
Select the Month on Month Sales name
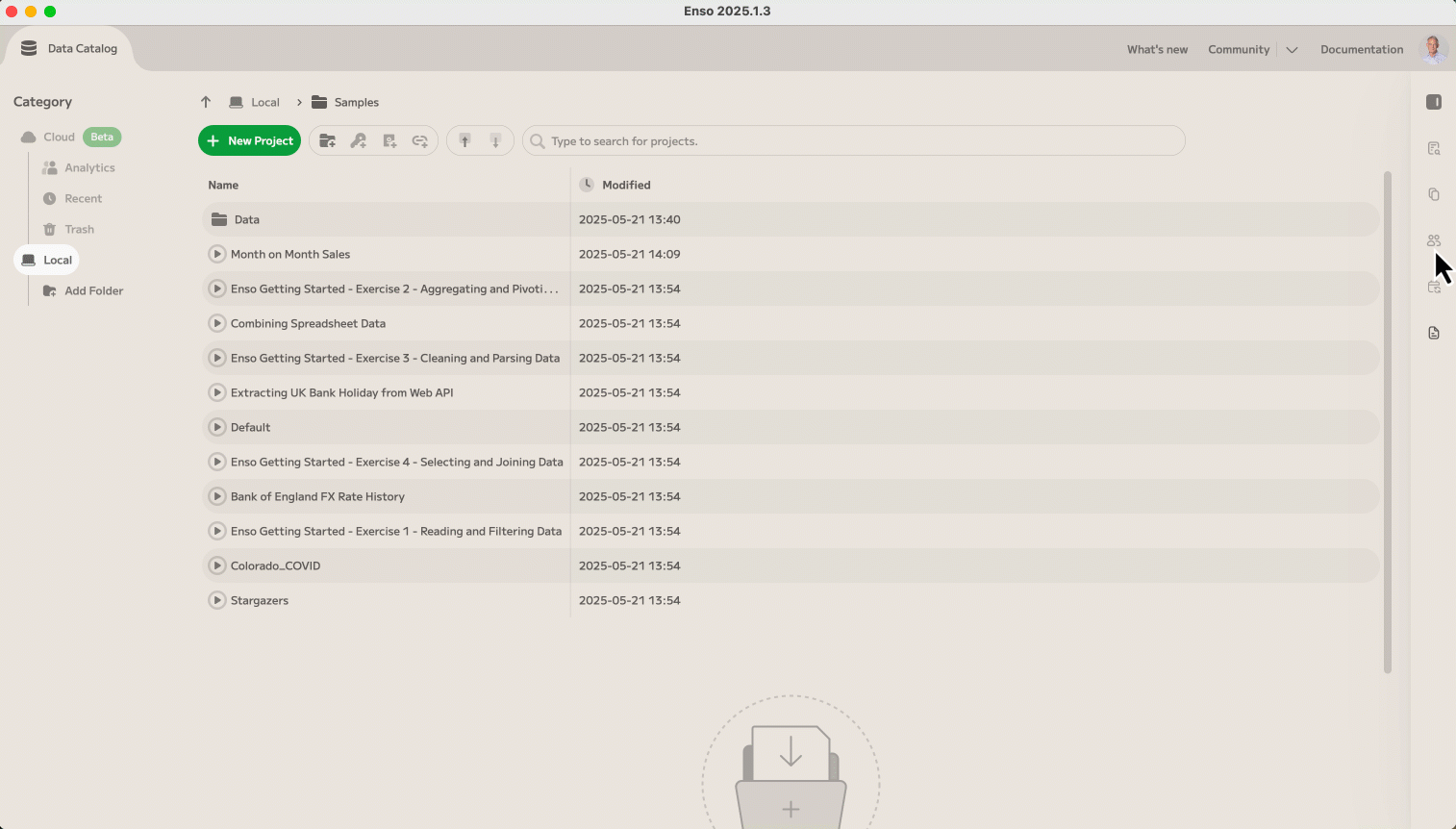pos(290,254)
